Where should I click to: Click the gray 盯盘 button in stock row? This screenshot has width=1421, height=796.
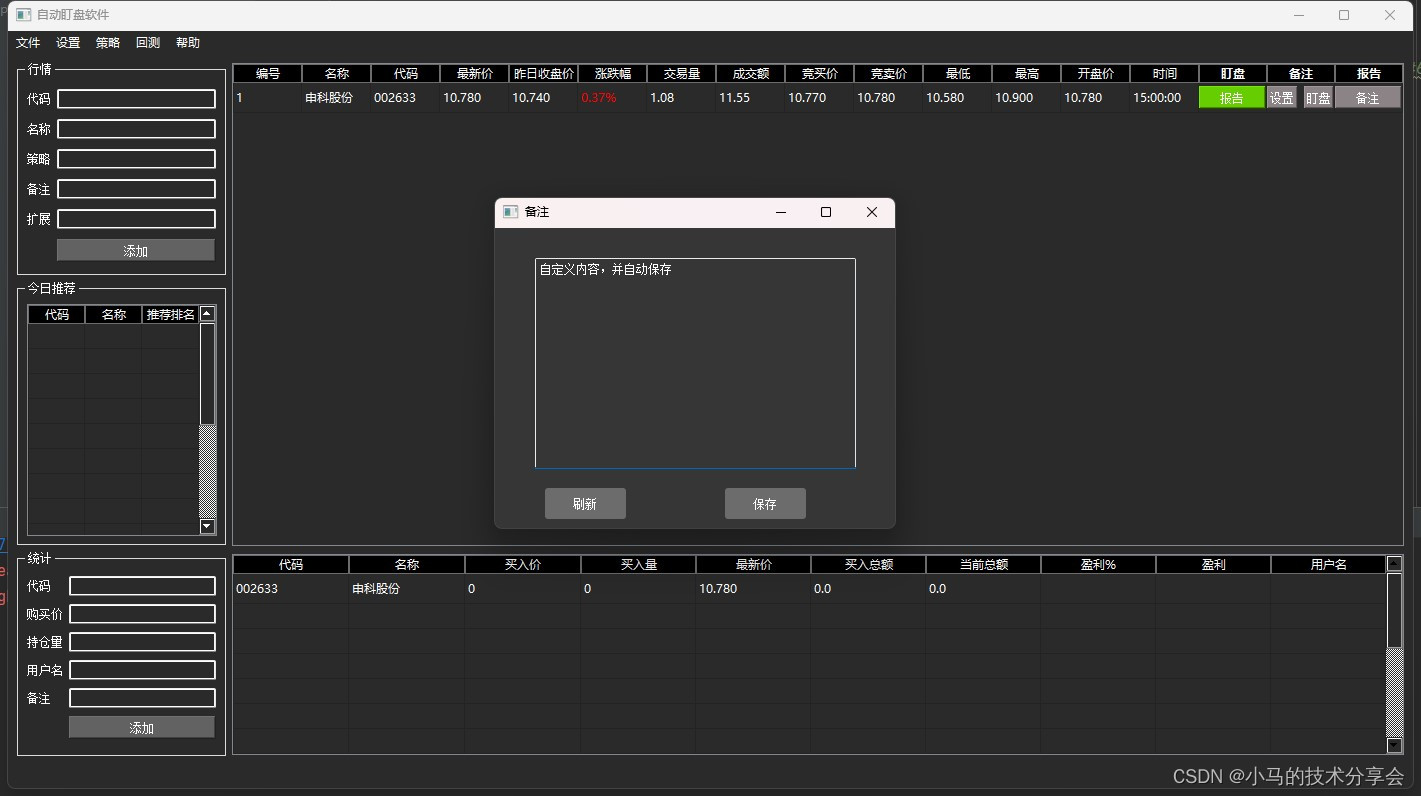click(x=1318, y=98)
